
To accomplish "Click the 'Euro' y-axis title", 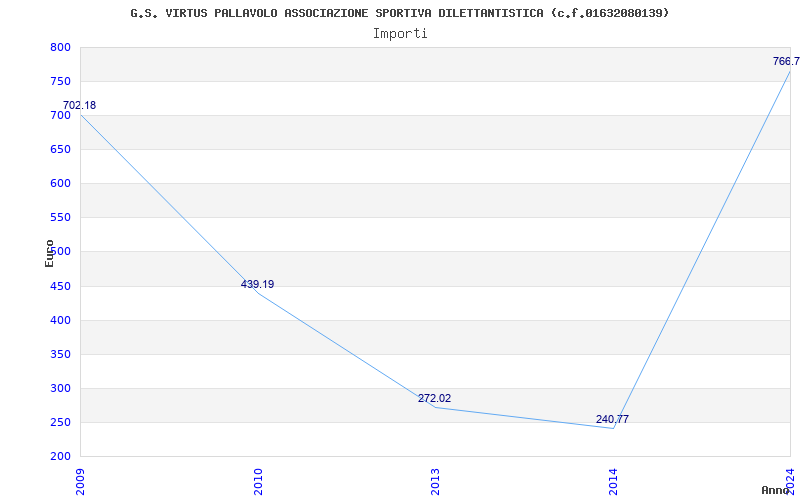I will pos(49,254).
